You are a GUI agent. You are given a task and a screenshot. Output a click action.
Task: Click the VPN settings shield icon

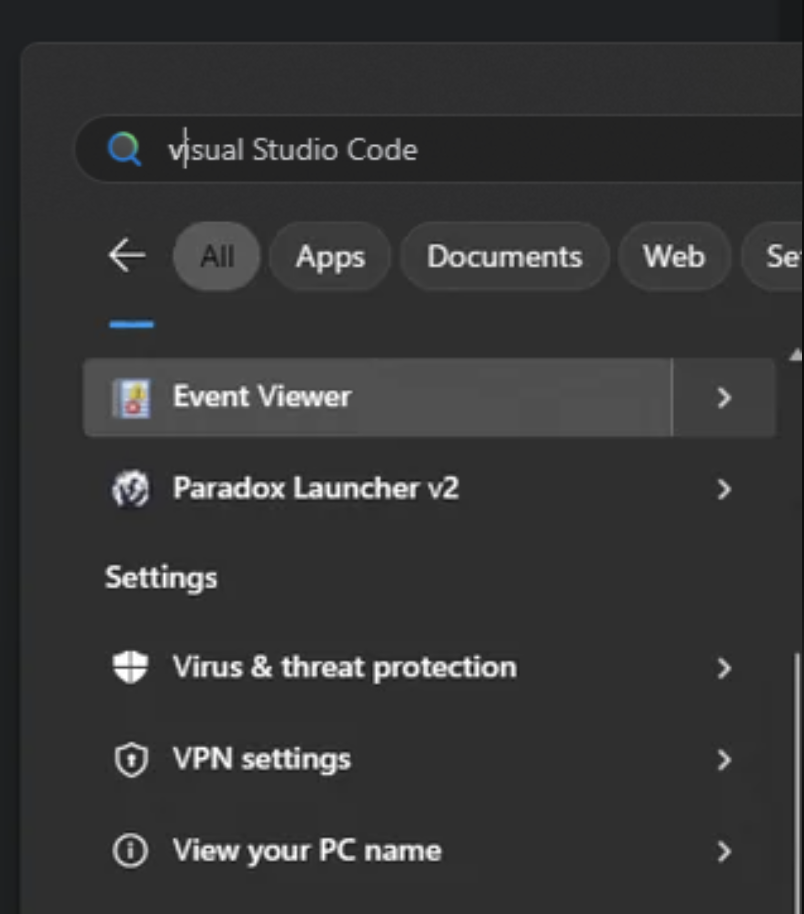[x=131, y=760]
